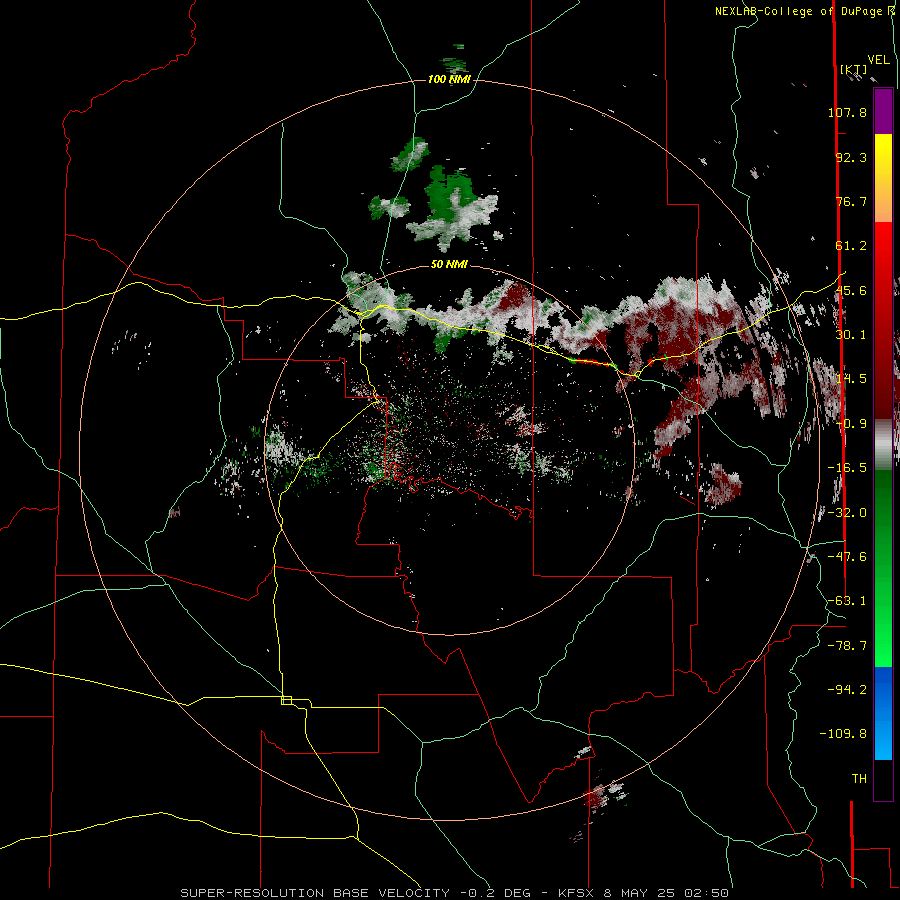This screenshot has height=900, width=900.
Task: Click the -0.9 legend value
Action: (851, 424)
